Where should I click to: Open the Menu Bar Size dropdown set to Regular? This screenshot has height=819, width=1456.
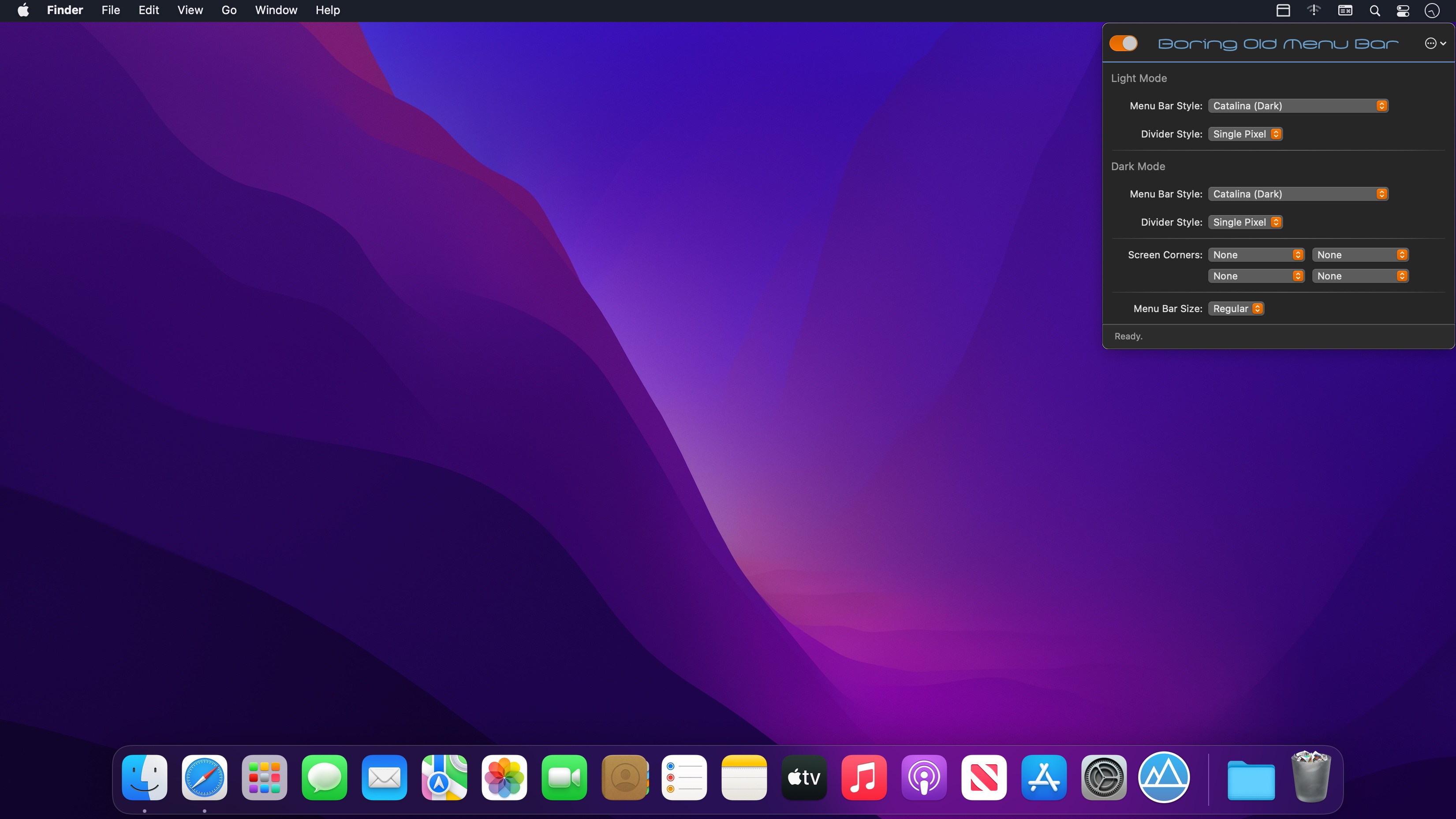(x=1236, y=309)
